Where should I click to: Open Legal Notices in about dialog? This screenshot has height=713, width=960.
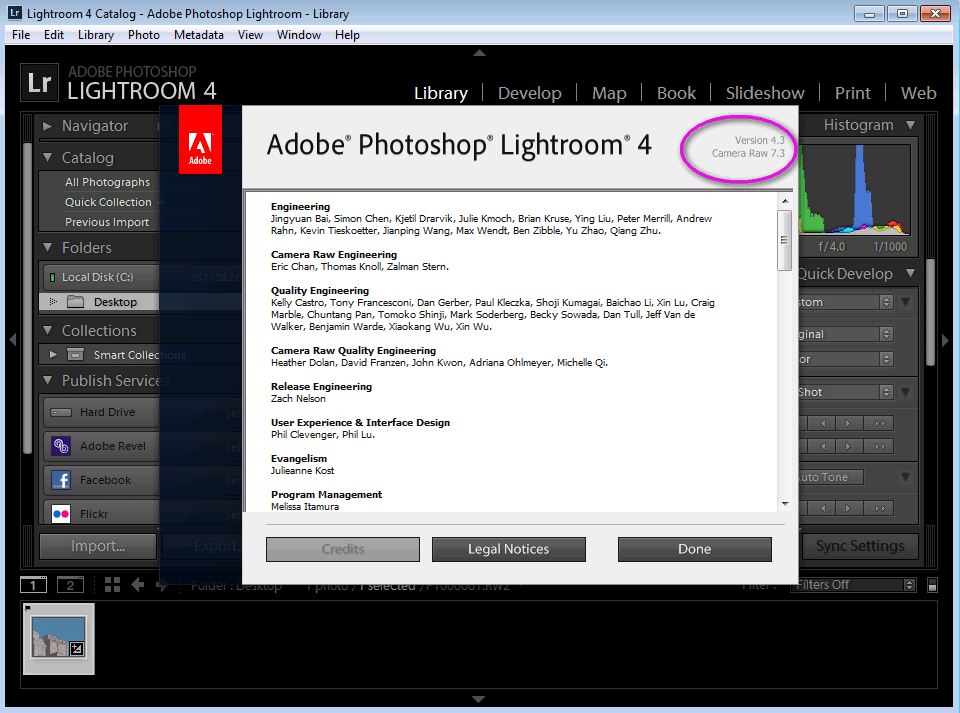pyautogui.click(x=508, y=549)
